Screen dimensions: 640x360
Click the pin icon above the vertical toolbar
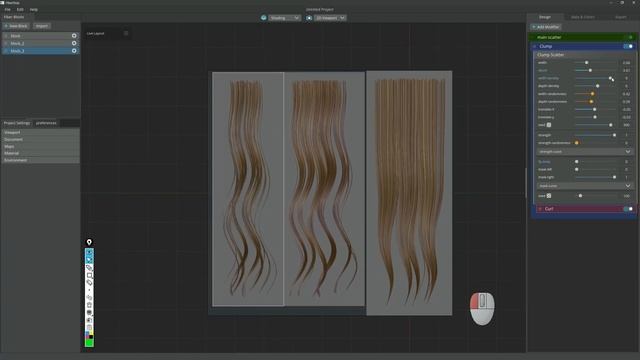click(x=89, y=242)
